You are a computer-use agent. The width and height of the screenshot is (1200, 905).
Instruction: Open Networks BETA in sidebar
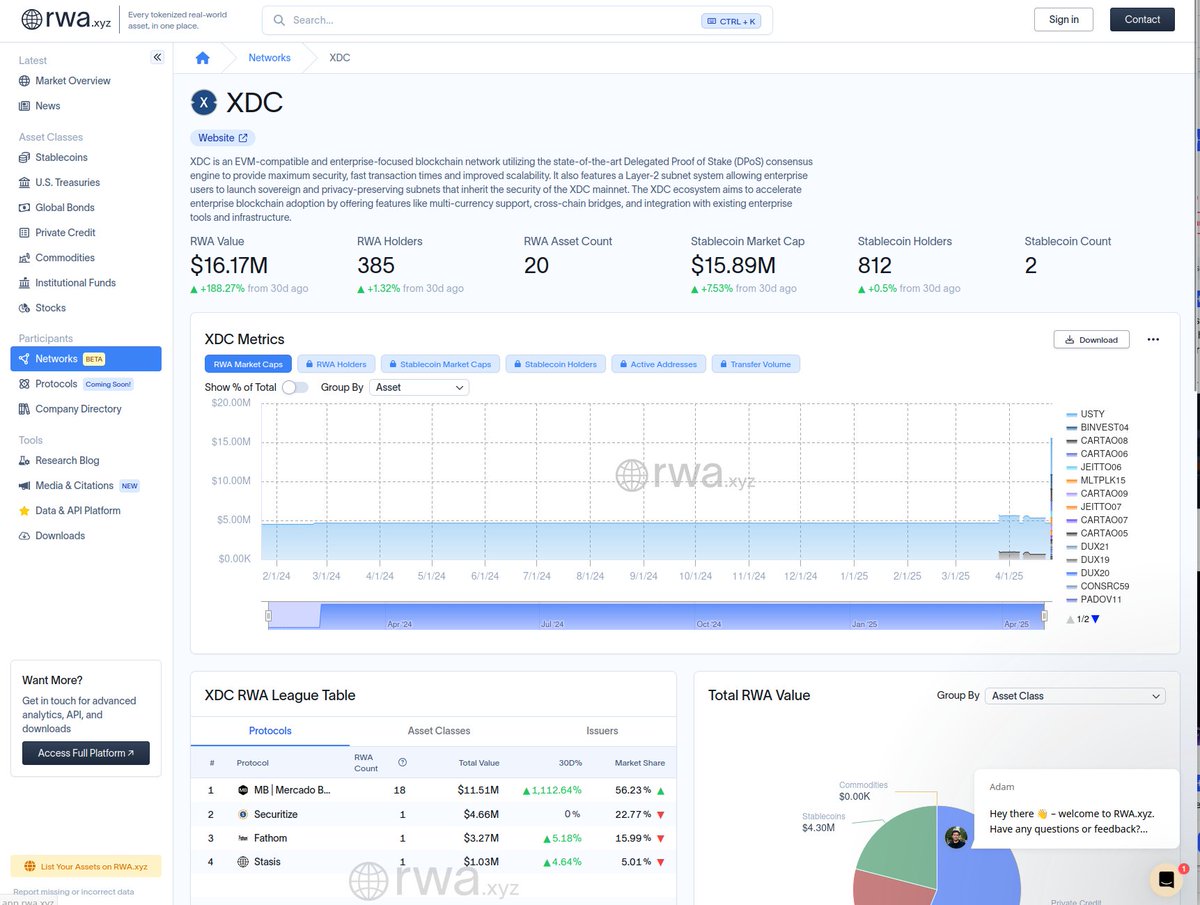tap(86, 359)
